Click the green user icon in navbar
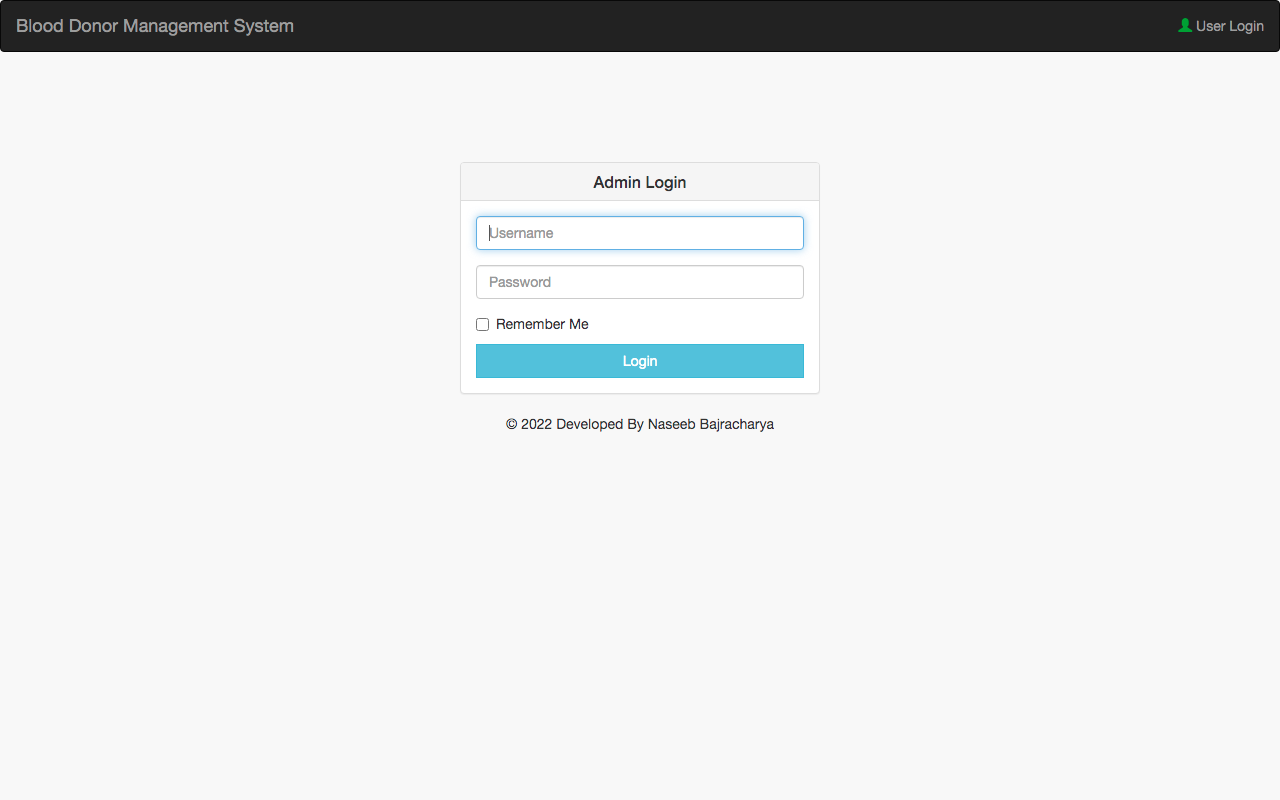 coord(1185,25)
